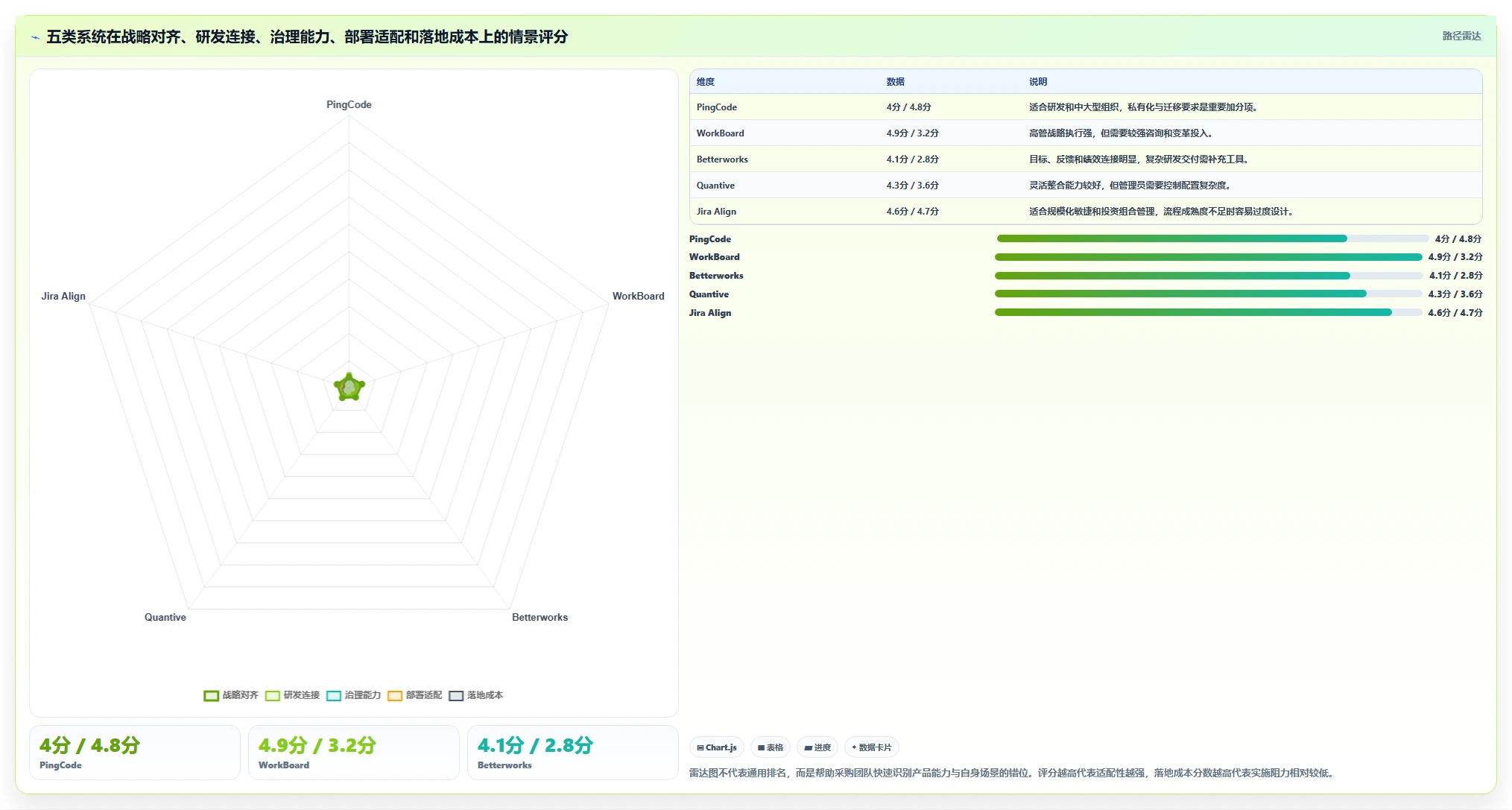Click the Jira Align progress bar
1512x810 pixels.
1209,312
